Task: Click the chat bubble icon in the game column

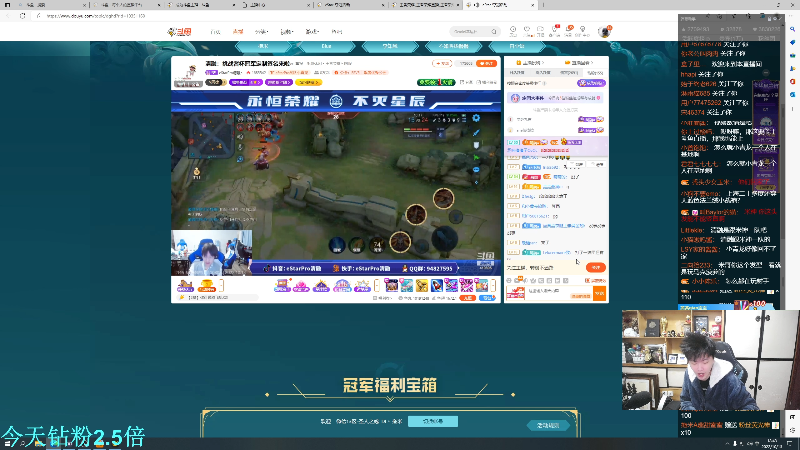Action: coord(476,169)
